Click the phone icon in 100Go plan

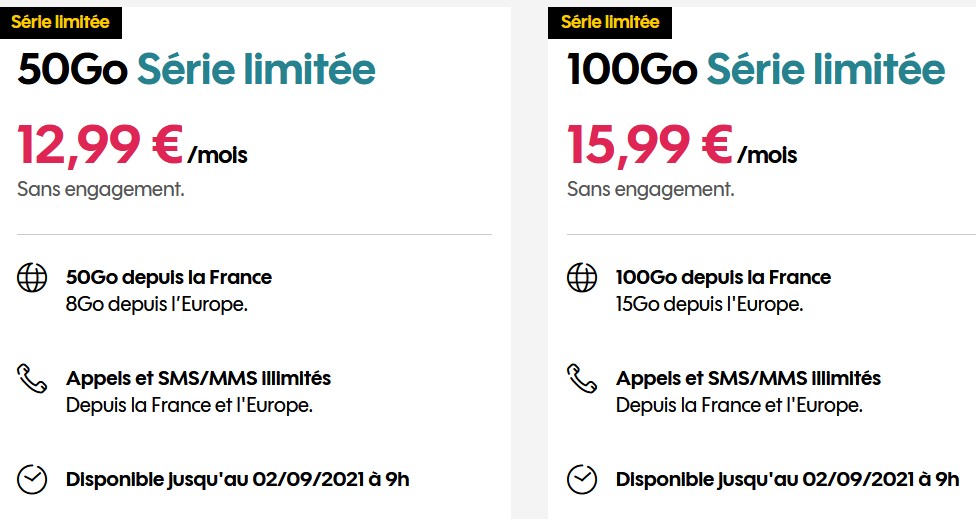pos(582,378)
